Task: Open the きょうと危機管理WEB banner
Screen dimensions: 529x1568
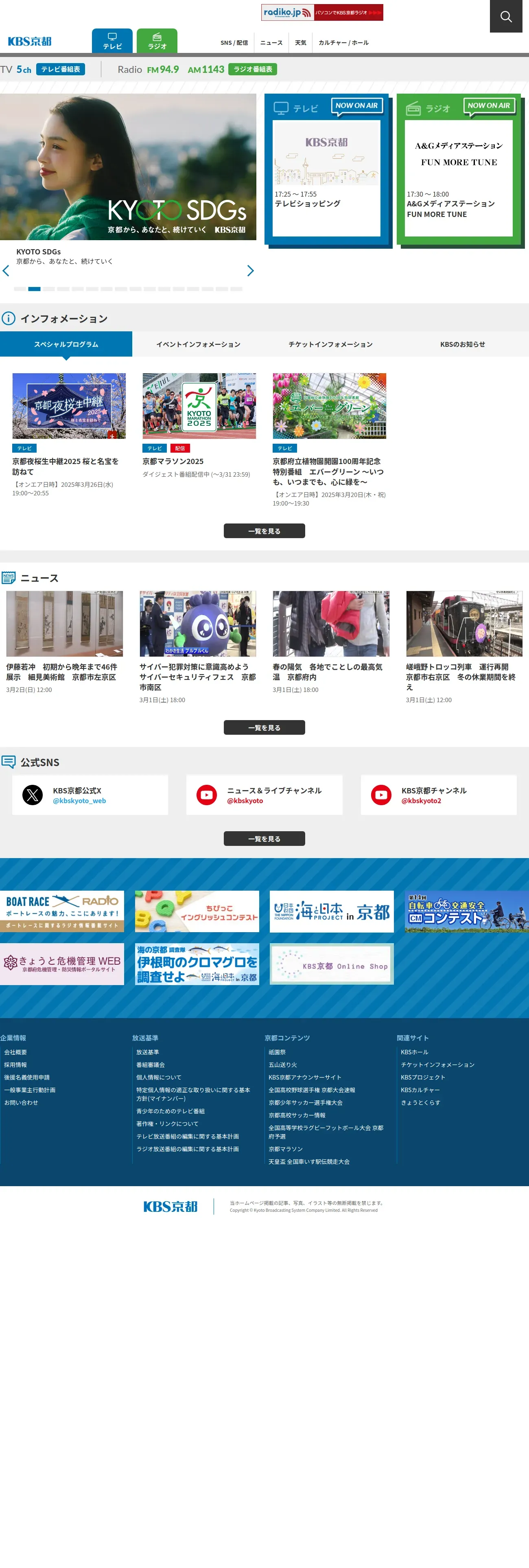Action: tap(62, 964)
